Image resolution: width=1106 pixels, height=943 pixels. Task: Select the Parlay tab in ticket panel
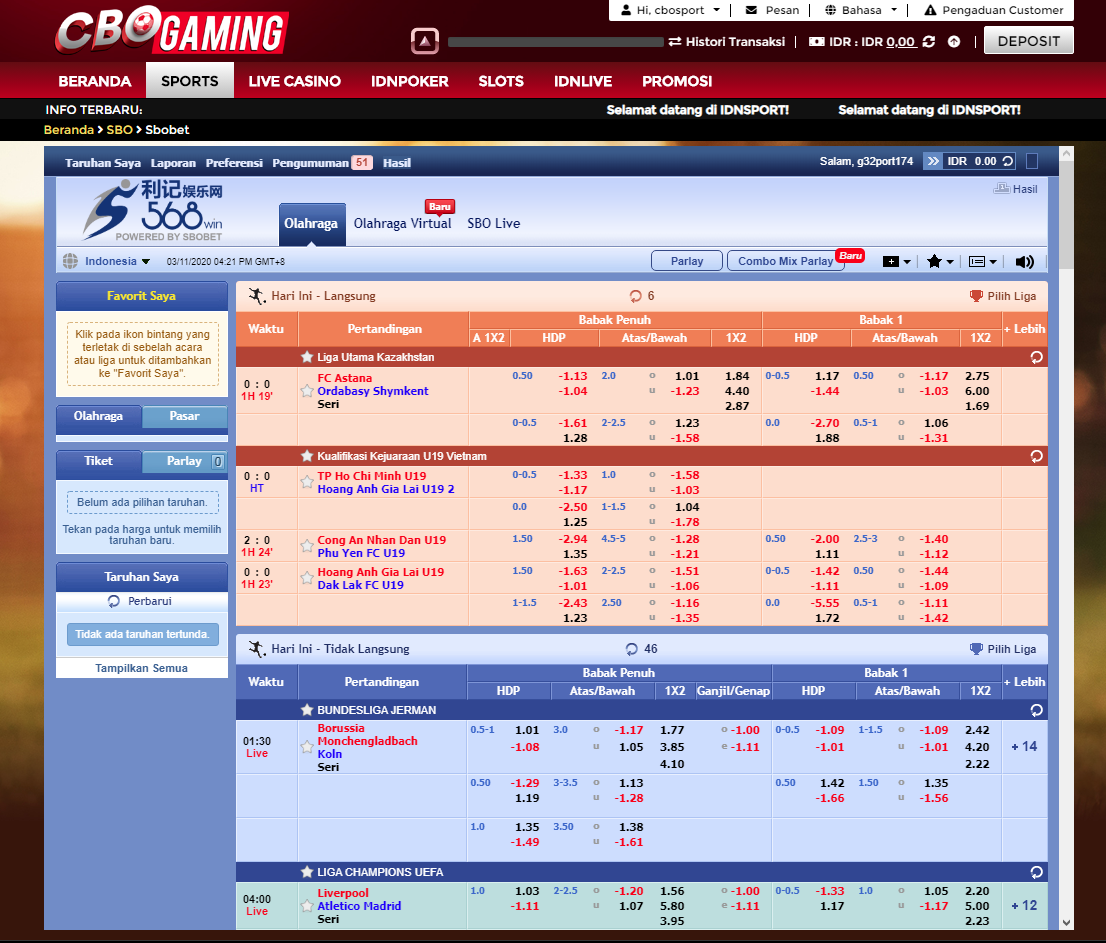pos(184,461)
